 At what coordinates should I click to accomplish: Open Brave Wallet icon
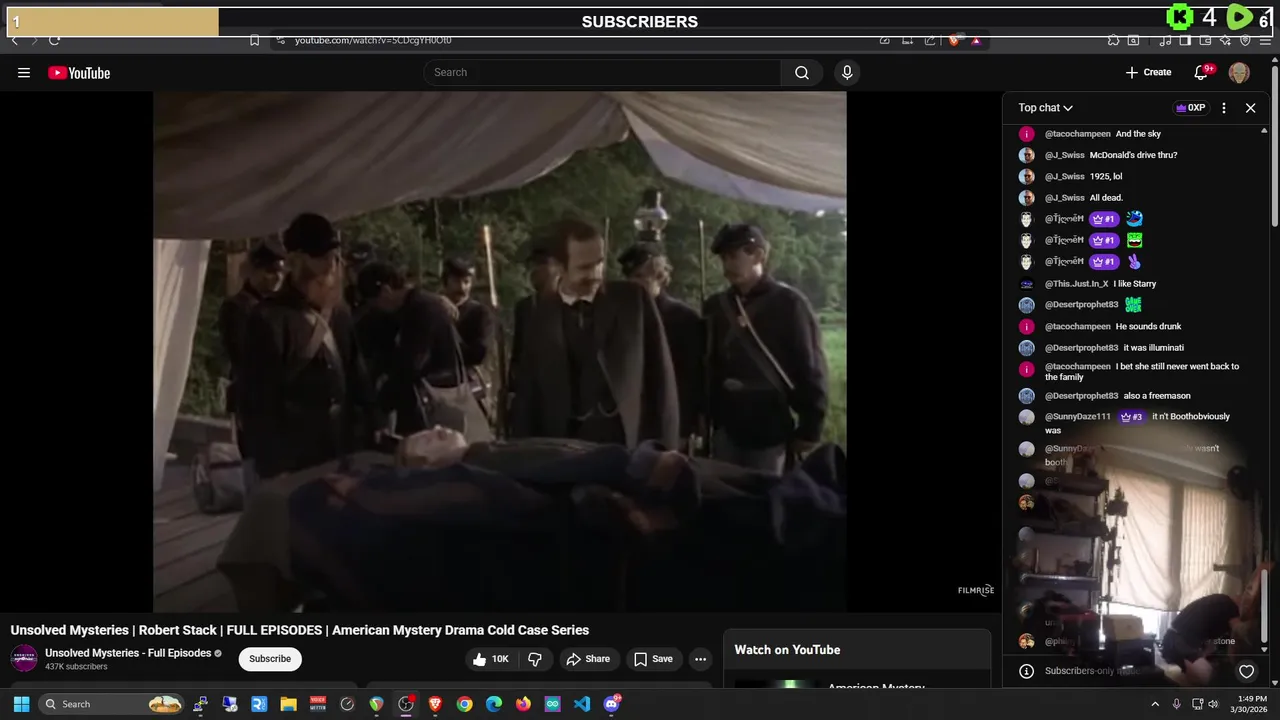pos(1205,41)
